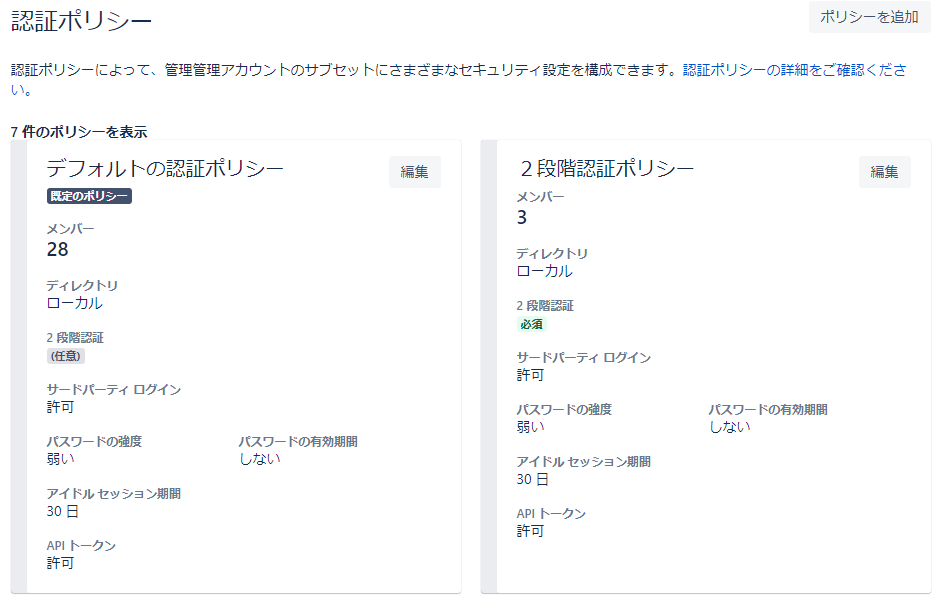Click the ポリシーを追加 button
The height and width of the screenshot is (596, 938).
tap(868, 17)
